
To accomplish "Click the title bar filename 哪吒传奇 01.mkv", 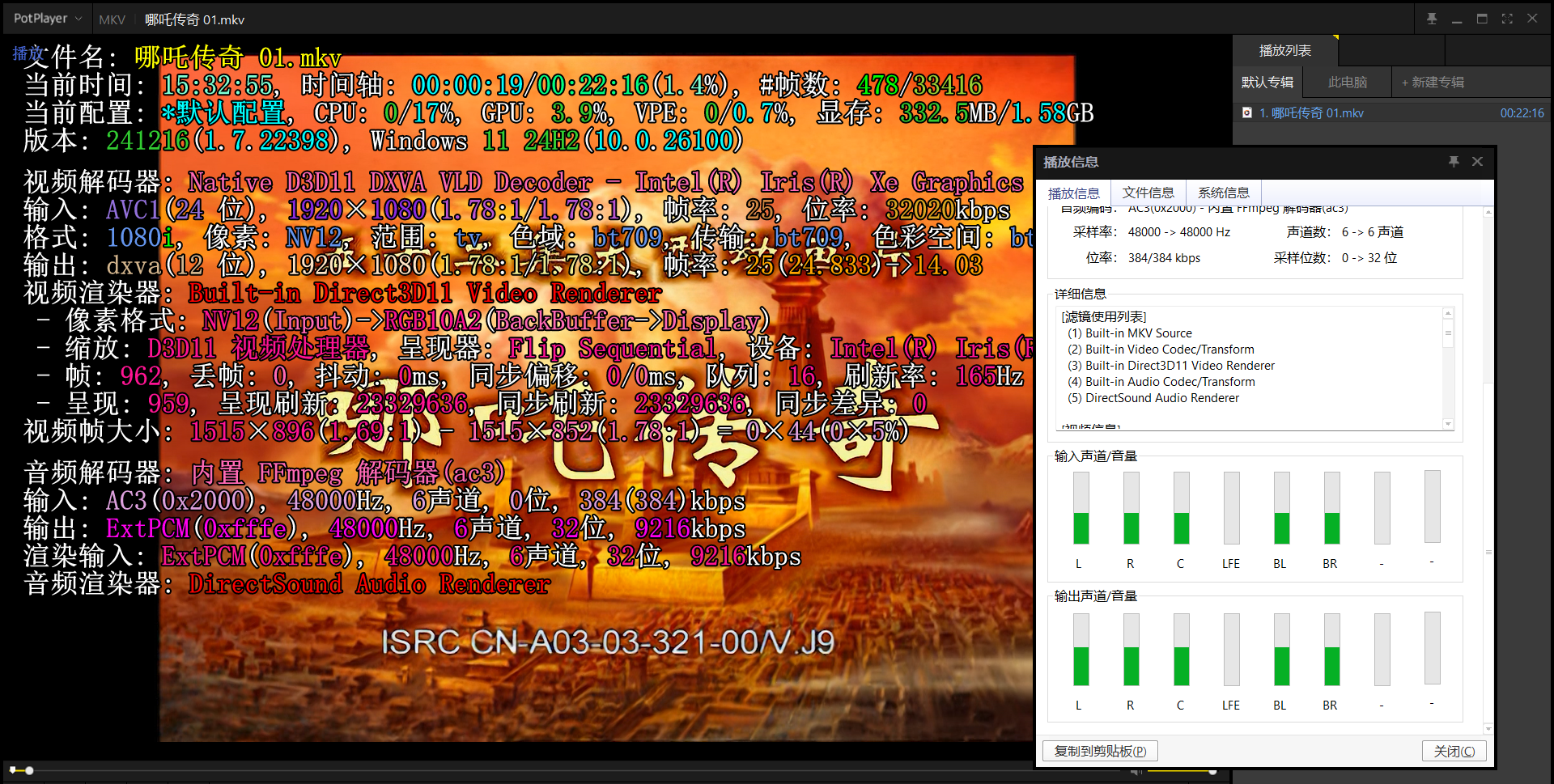I will click(x=194, y=19).
